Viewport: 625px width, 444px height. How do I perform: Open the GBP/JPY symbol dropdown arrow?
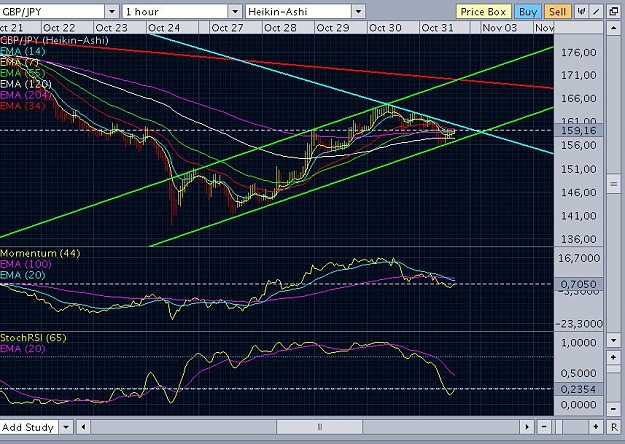[x=112, y=12]
